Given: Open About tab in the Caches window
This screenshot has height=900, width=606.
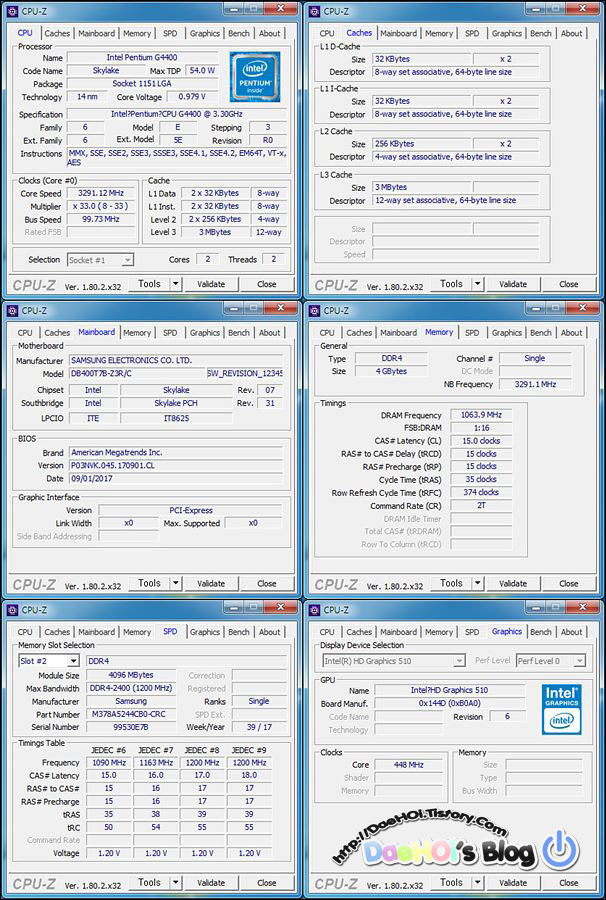Looking at the screenshot, I should (x=572, y=33).
